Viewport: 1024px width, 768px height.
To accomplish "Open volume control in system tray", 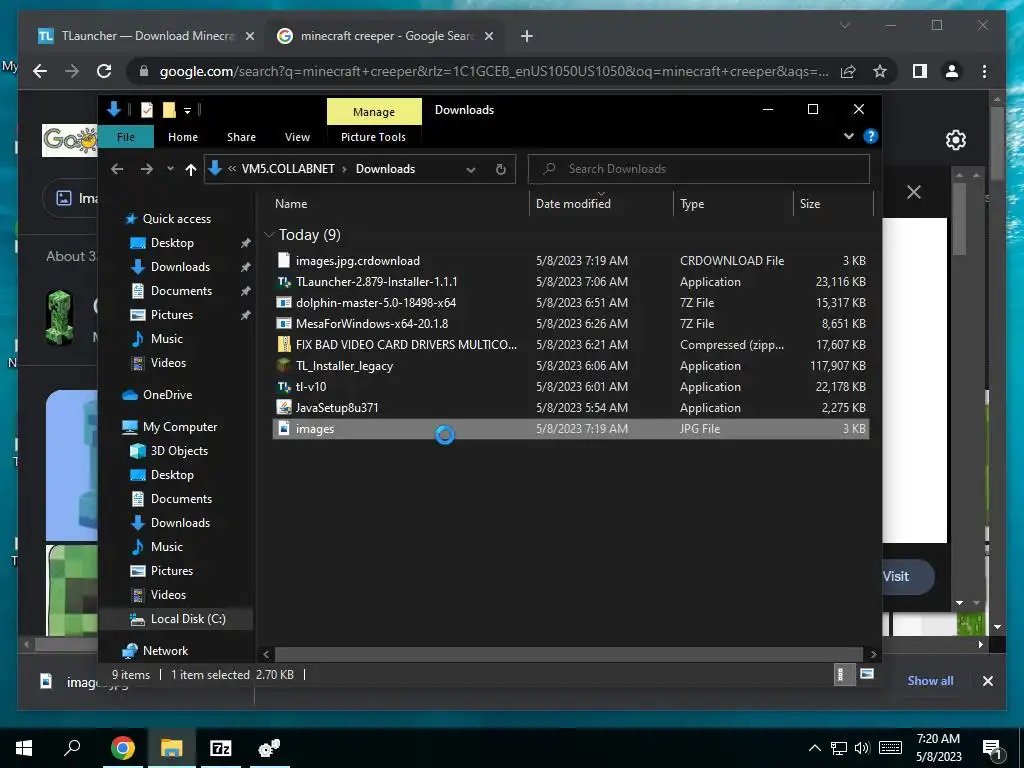I will 862,748.
